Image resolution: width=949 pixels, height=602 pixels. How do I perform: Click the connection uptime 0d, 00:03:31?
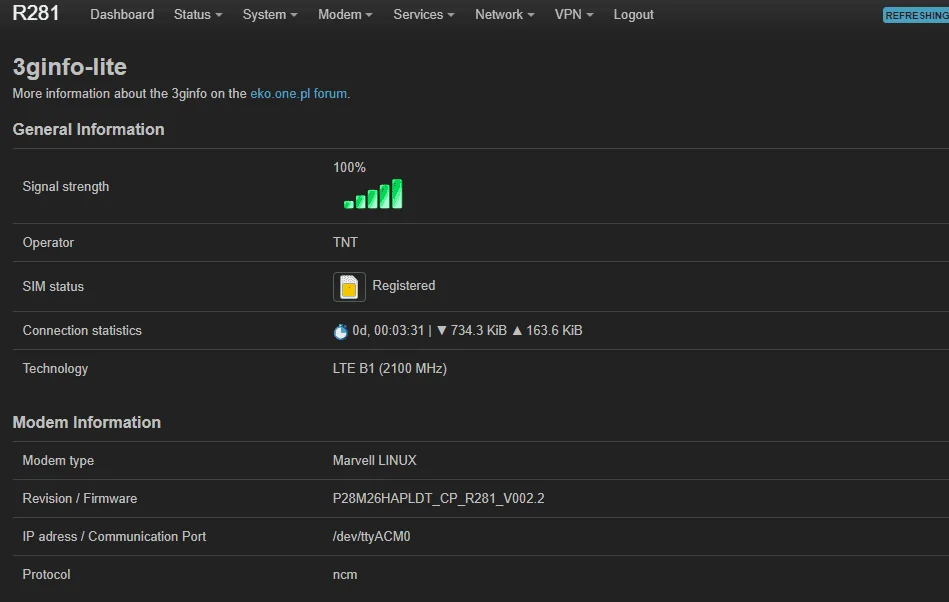coord(389,330)
